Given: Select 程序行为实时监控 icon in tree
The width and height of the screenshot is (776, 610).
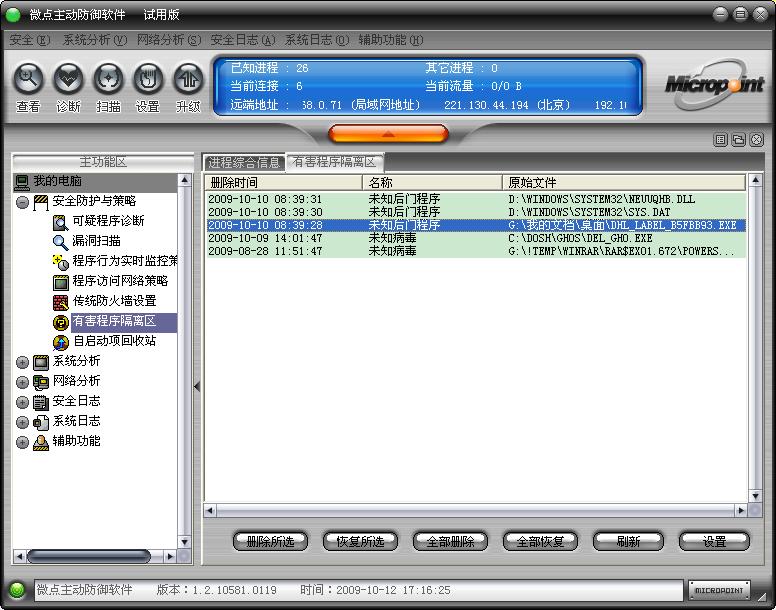Looking at the screenshot, I should 60,262.
